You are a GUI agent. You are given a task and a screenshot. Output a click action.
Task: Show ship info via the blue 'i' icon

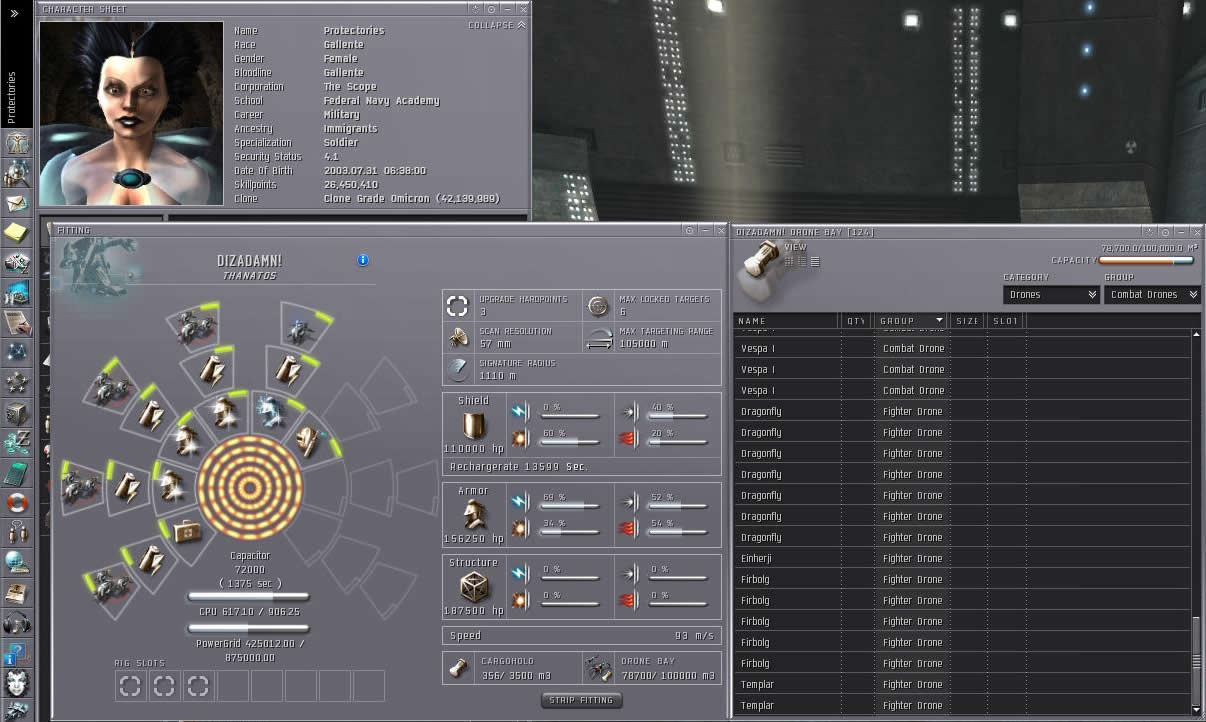363,260
